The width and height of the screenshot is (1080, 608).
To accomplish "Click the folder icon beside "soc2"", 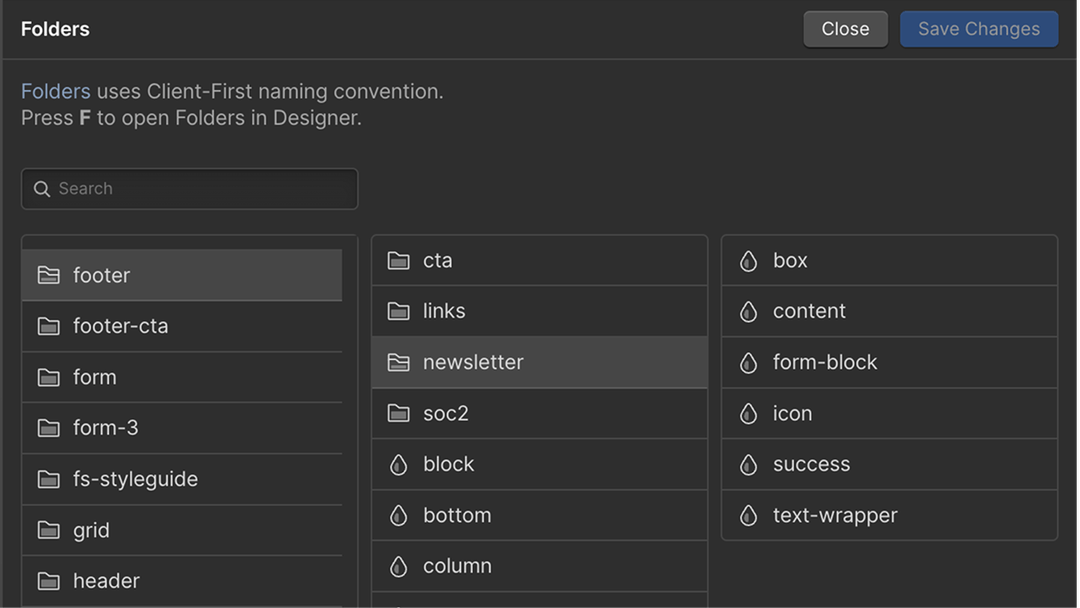I will pyautogui.click(x=397, y=413).
